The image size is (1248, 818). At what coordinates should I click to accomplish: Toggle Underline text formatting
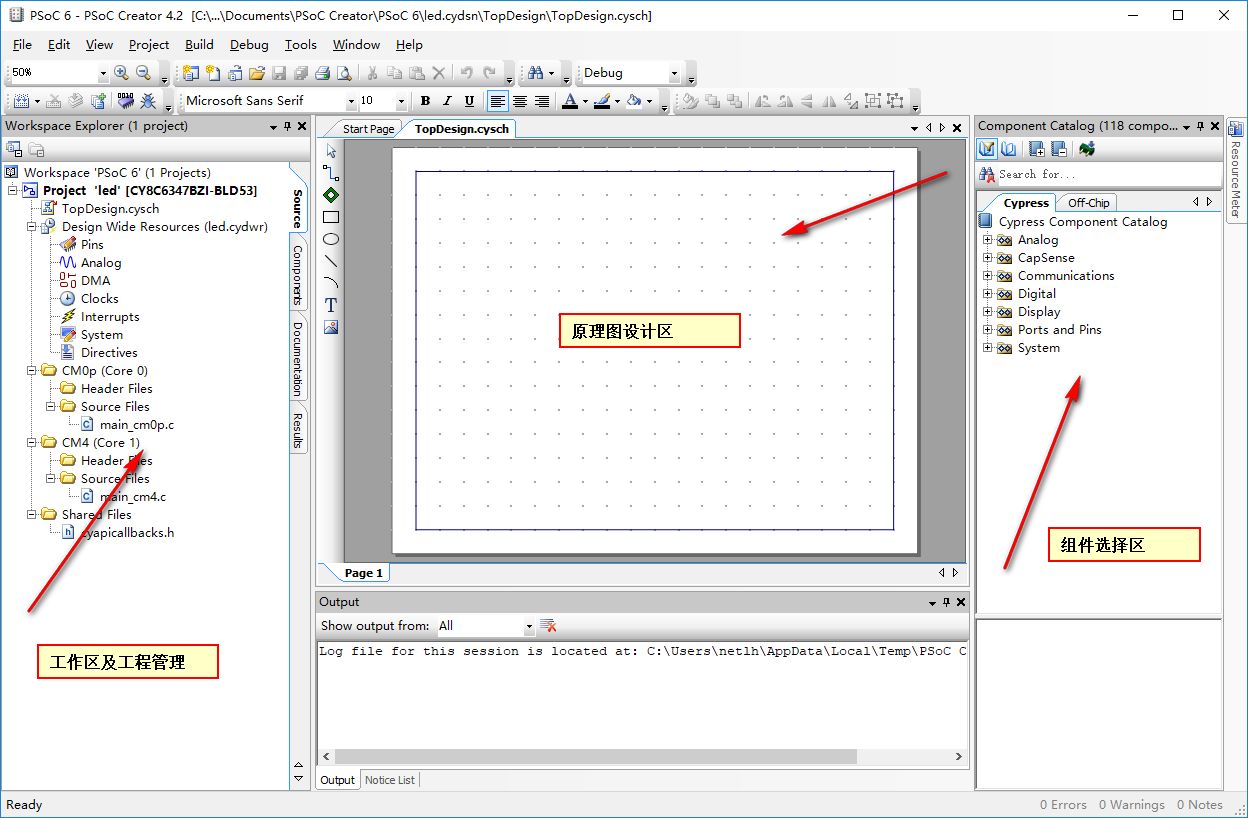coord(467,101)
